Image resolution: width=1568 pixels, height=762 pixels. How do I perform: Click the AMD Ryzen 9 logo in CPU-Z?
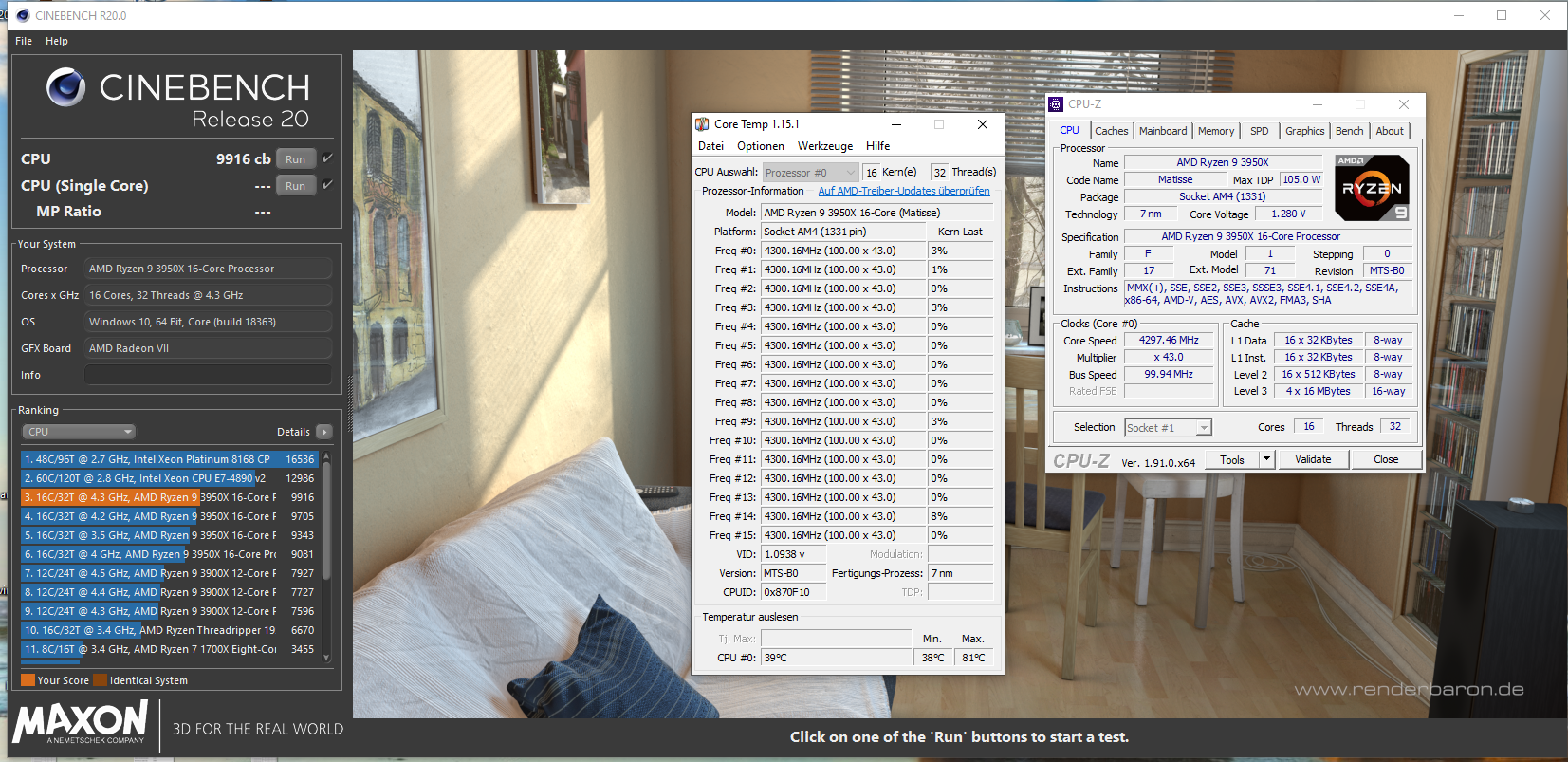[1372, 188]
